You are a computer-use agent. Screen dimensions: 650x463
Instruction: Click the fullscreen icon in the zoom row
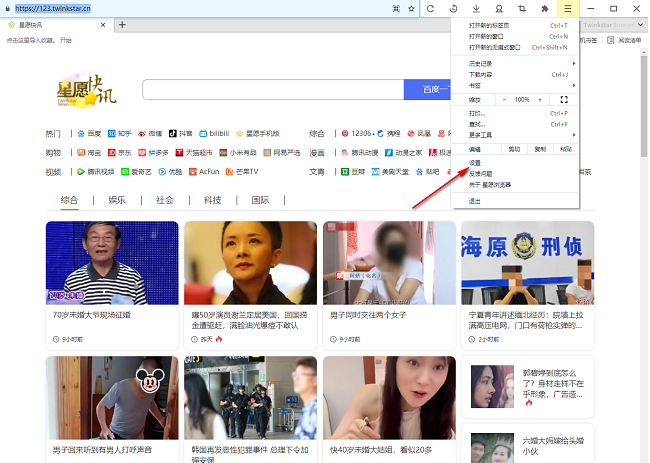564,99
